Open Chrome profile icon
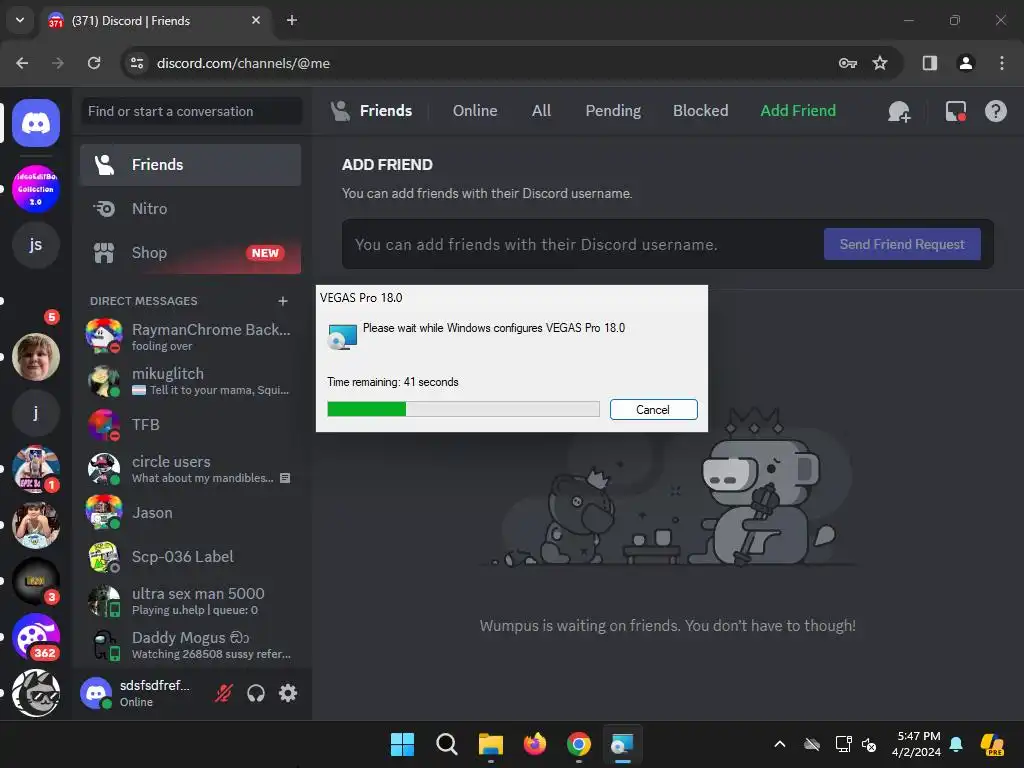 (965, 63)
